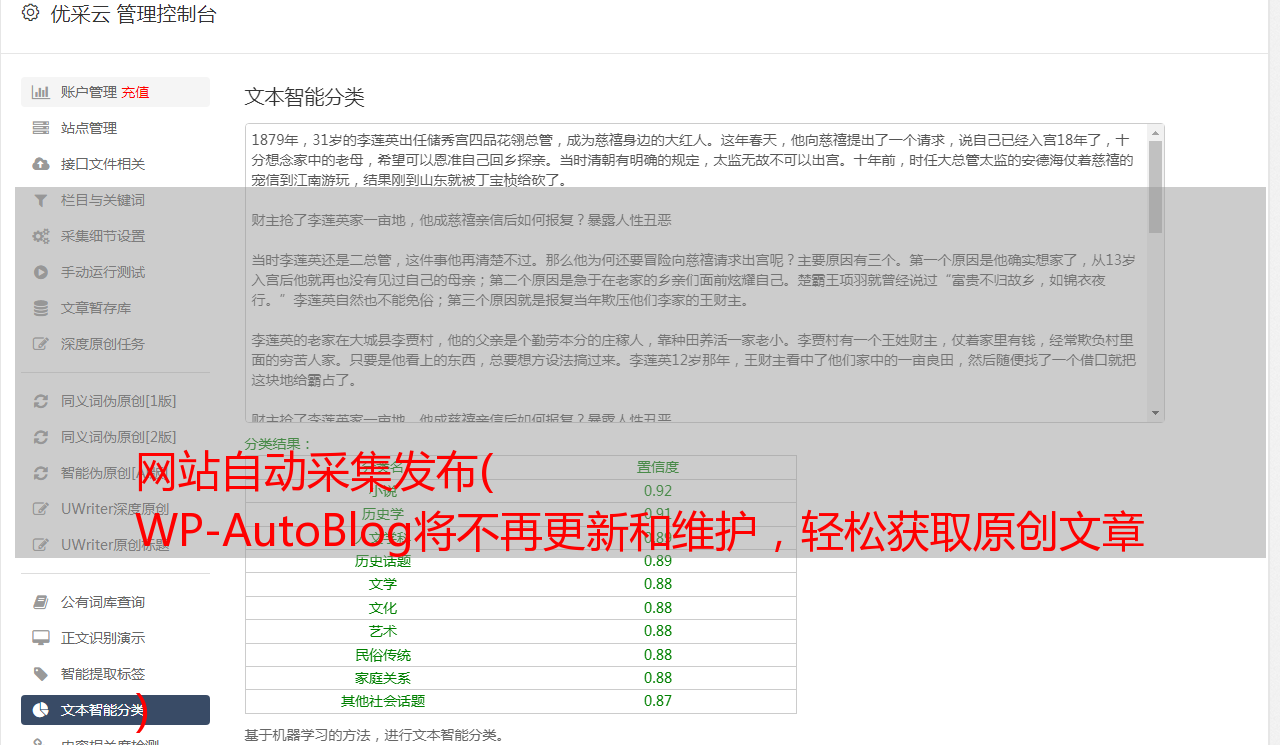Click the text area vertical scrollbar thumb
The image size is (1280, 745).
(1156, 186)
